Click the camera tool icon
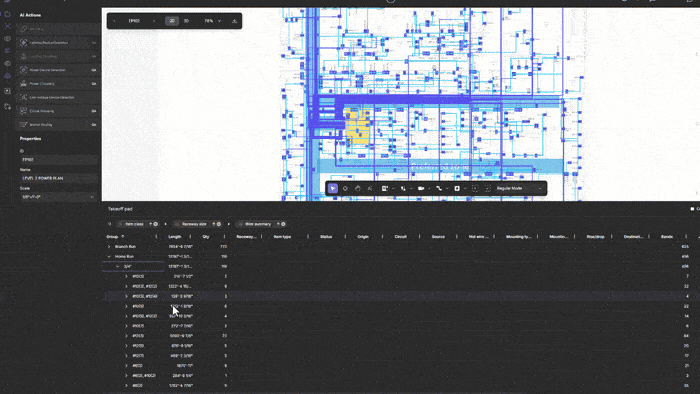700x394 pixels. coord(421,189)
